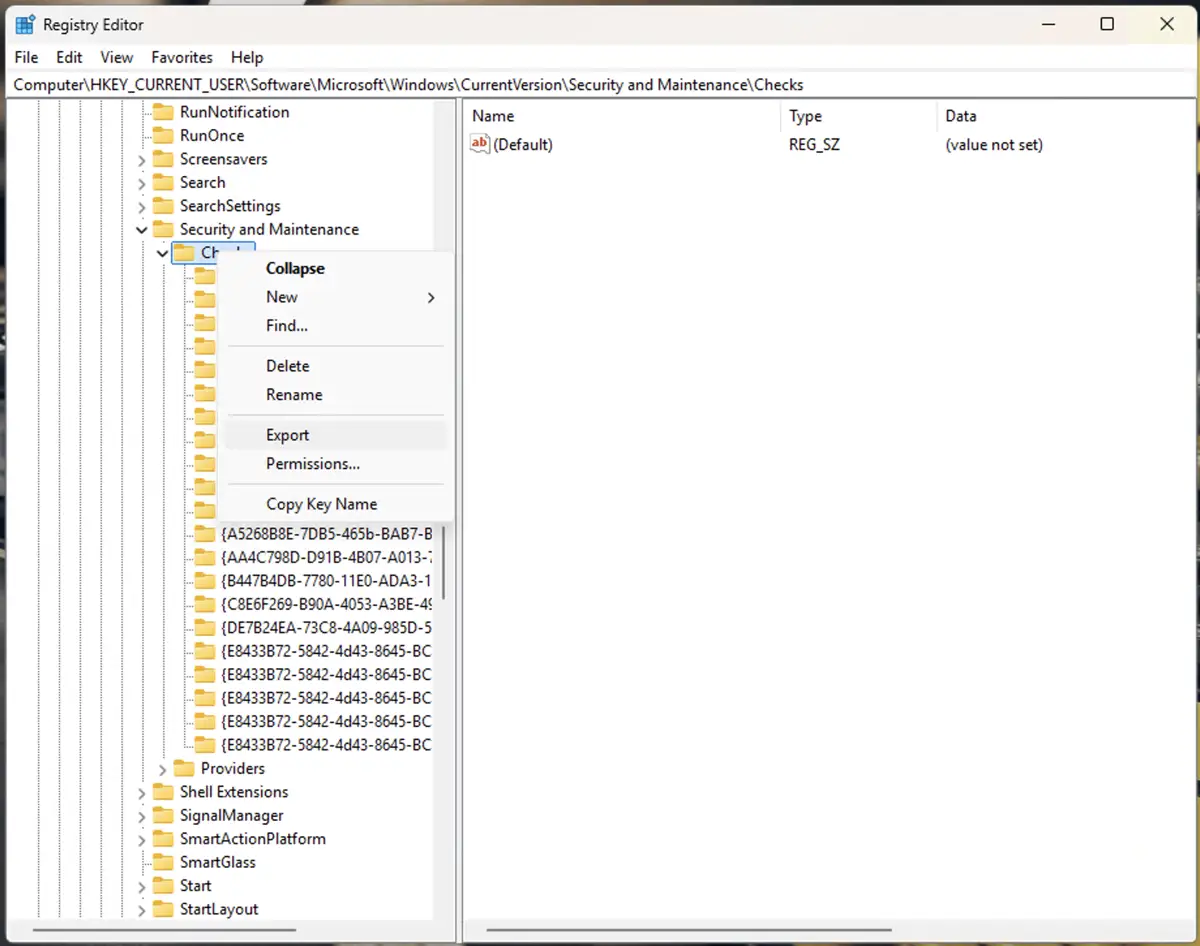Screen dimensions: 1200x946
Task: Expand the Shell Extensions key
Action: point(141,792)
